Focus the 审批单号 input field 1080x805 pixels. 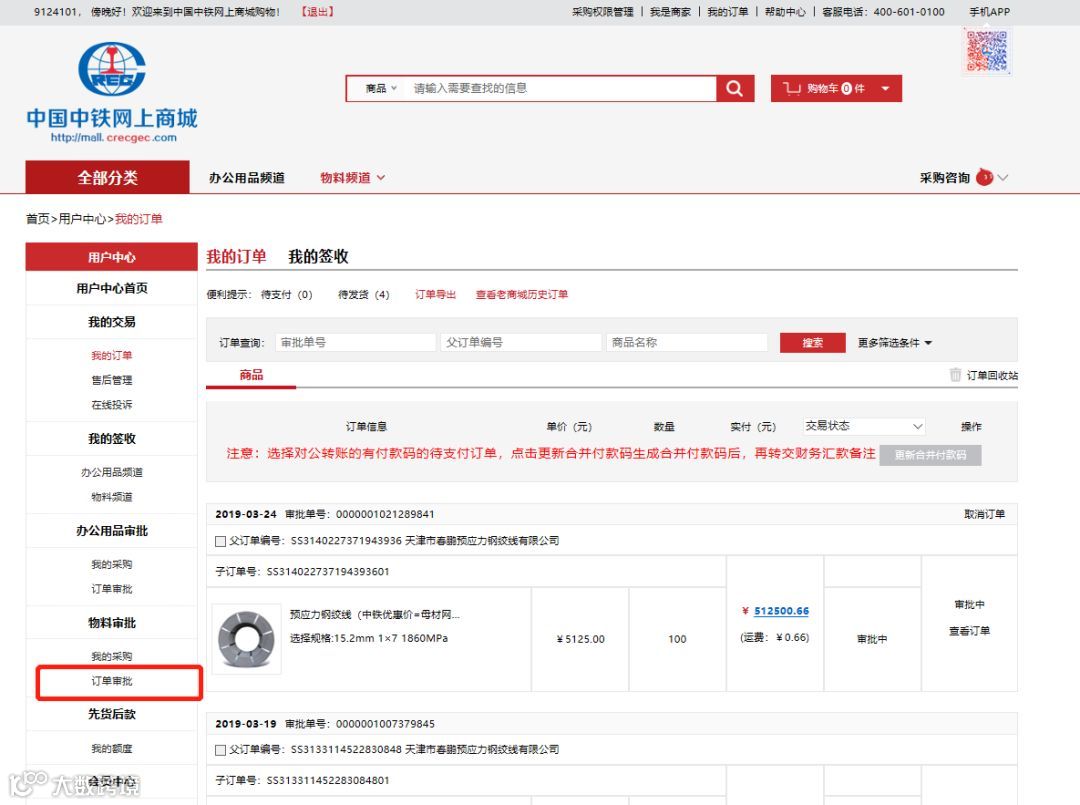[355, 342]
